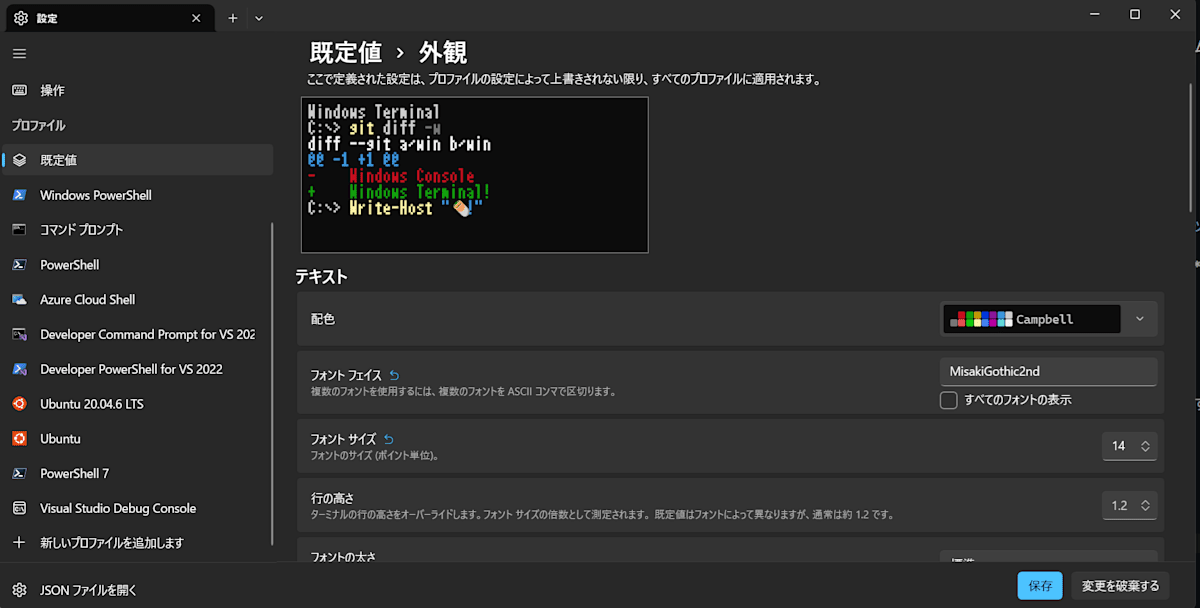Click the Developer PowerShell for VS 2022 icon
Image resolution: width=1200 pixels, height=608 pixels.
(19, 369)
